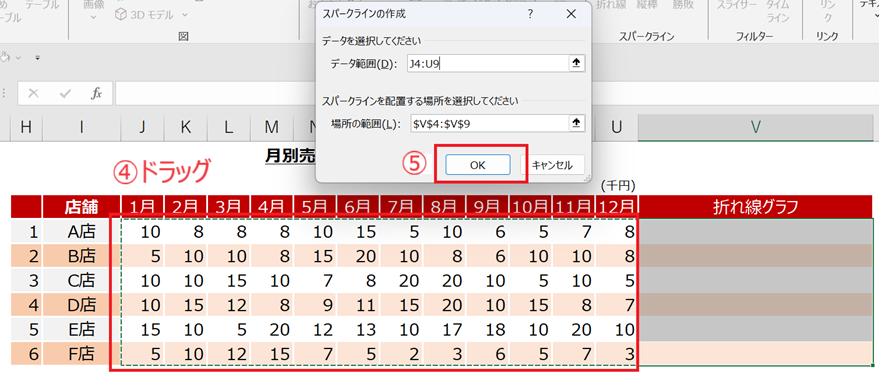
Task: Click the タイムライン filter button
Action: (778, 11)
